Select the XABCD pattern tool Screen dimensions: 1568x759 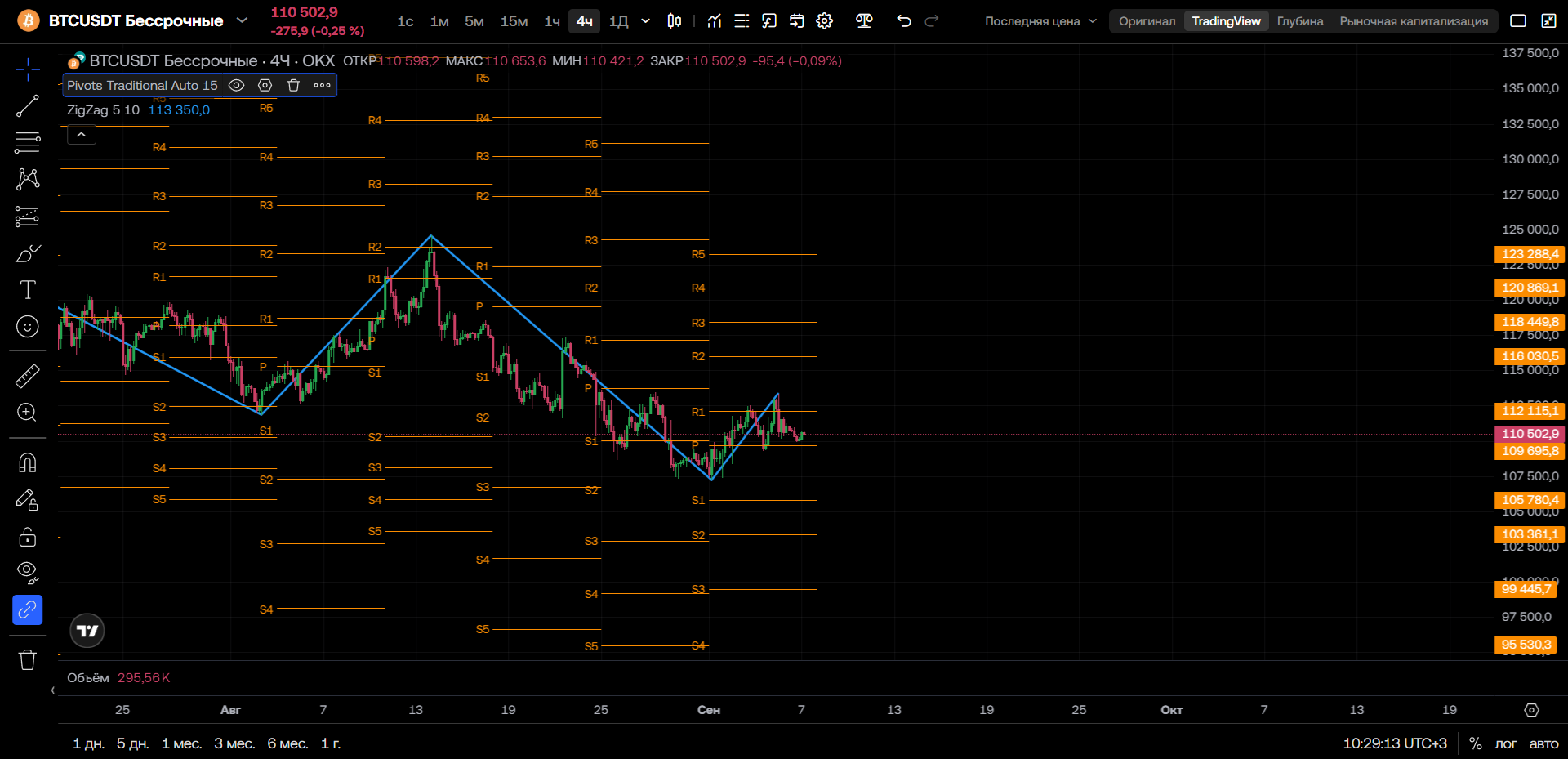(x=28, y=179)
